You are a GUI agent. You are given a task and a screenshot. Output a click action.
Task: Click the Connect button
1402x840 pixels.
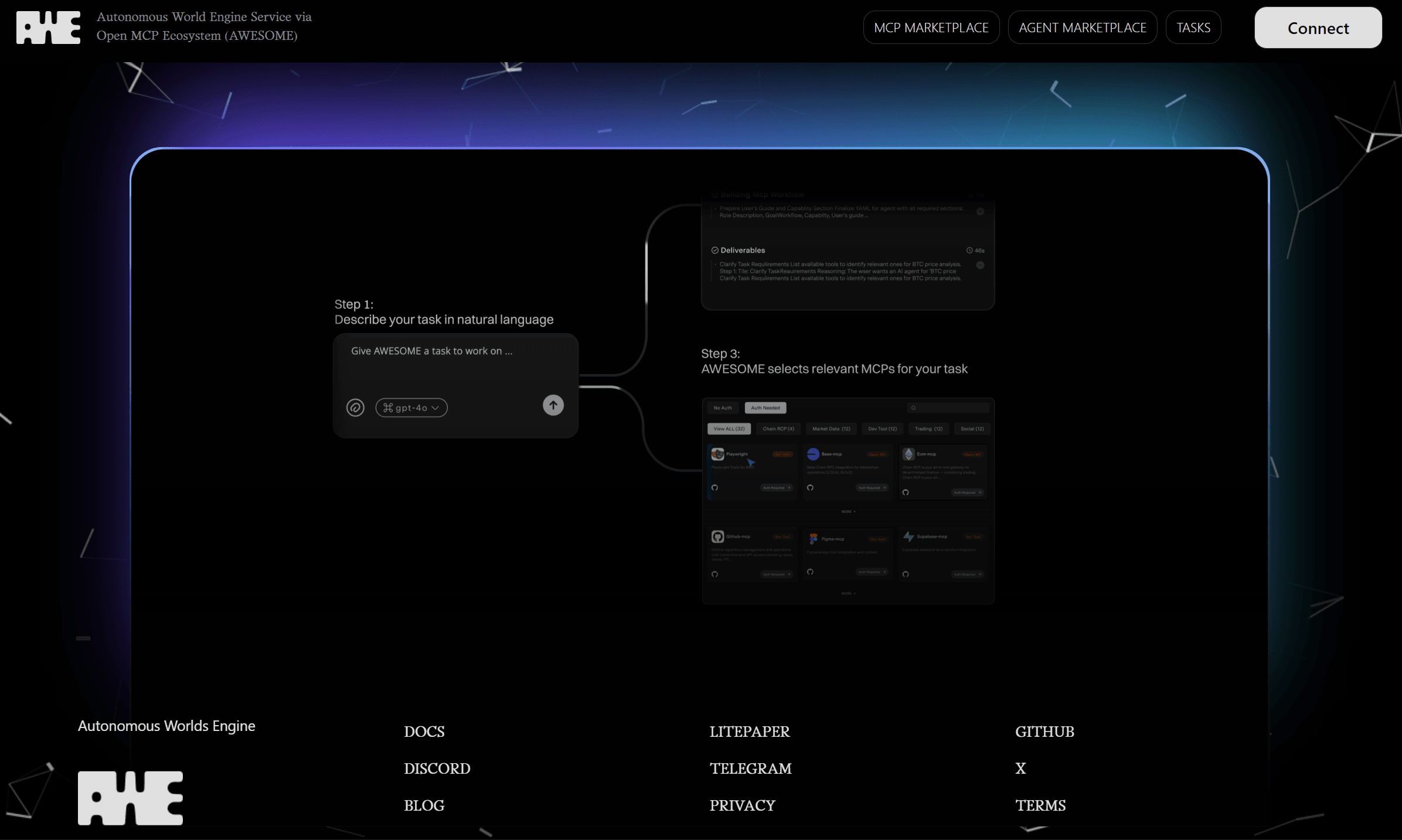click(1318, 28)
